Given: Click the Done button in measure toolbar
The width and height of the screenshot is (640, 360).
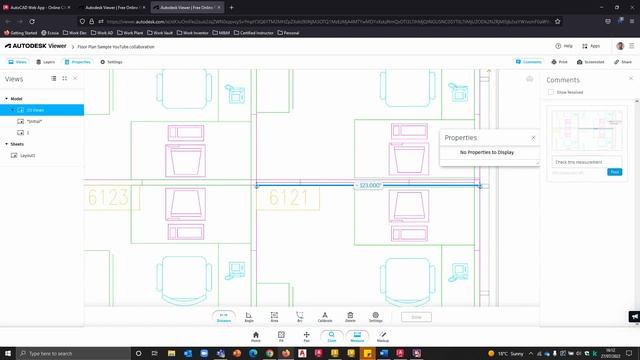Looking at the screenshot, I should point(416,317).
